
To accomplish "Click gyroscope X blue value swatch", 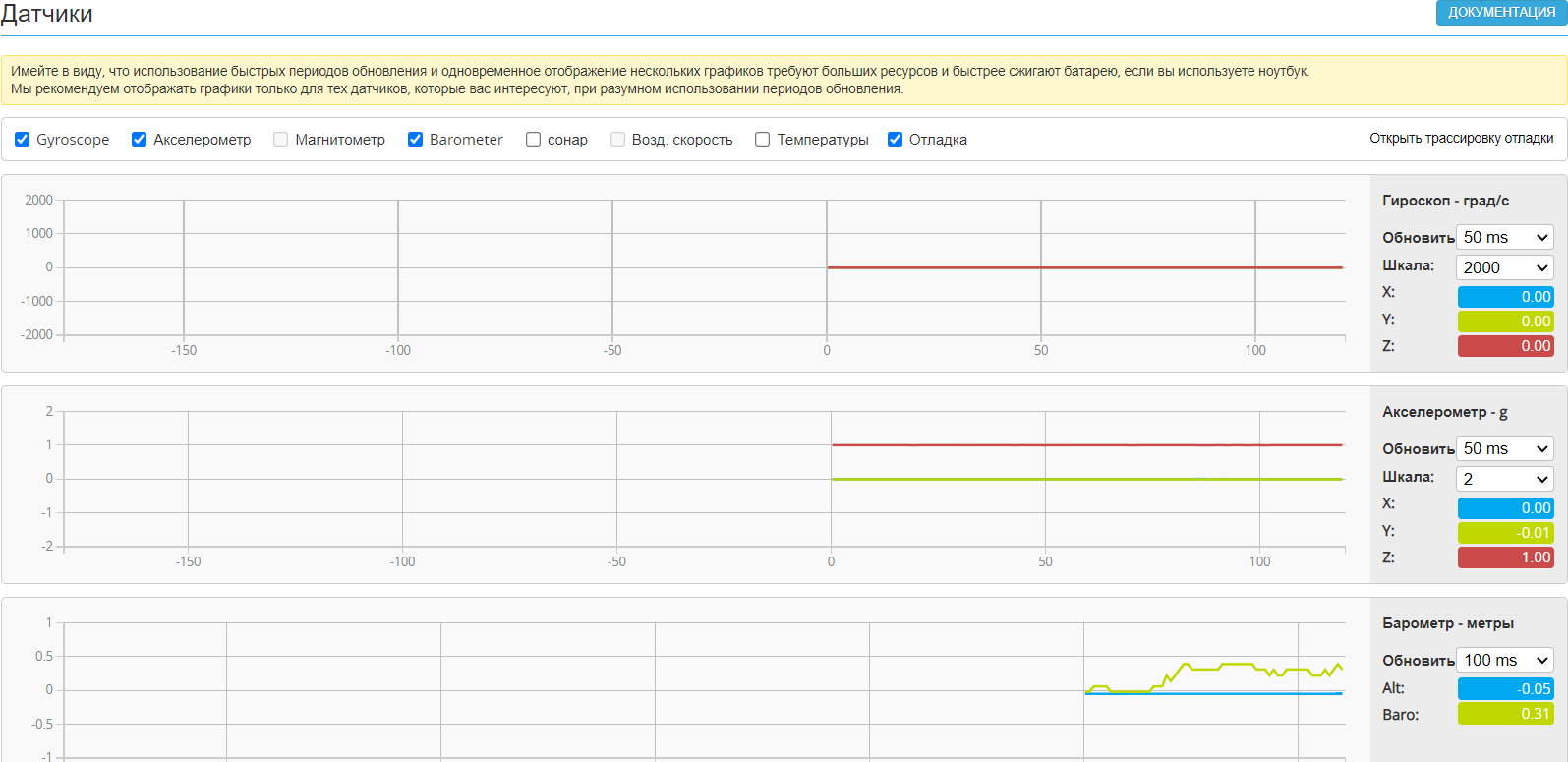I will pos(1505,297).
